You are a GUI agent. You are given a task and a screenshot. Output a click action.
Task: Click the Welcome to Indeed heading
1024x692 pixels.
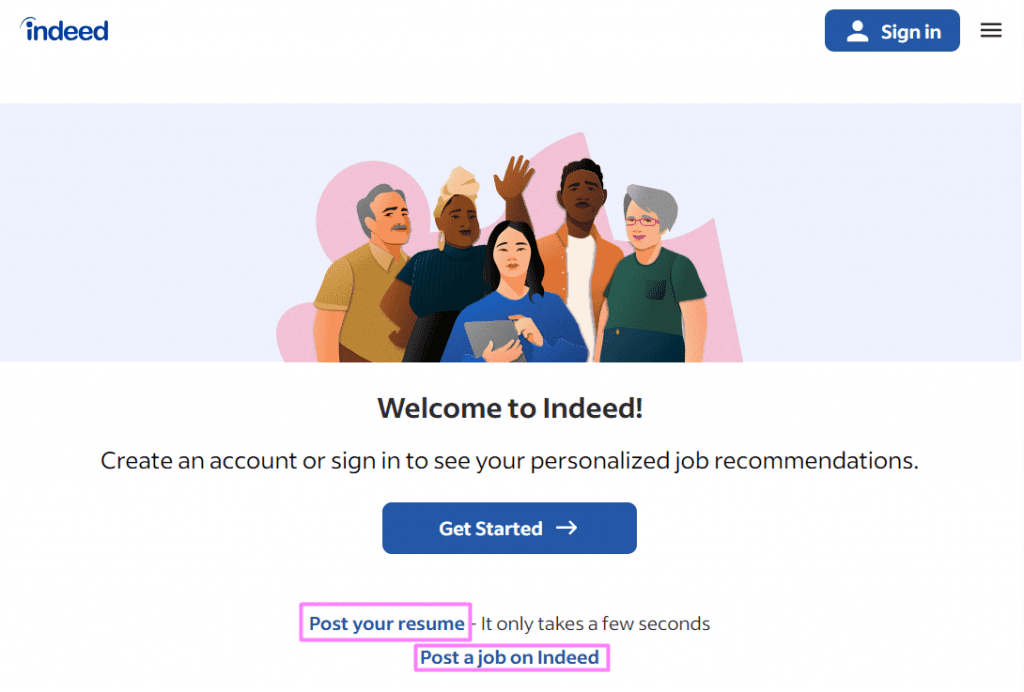click(511, 408)
